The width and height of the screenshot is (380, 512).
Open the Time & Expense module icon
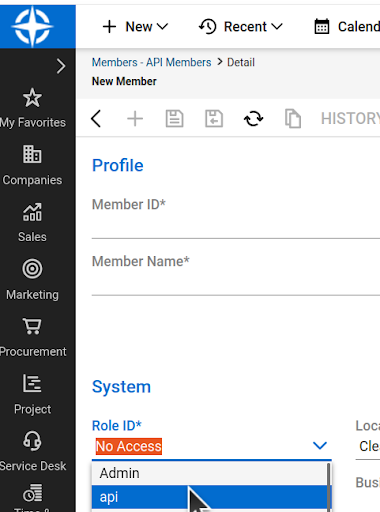click(x=32, y=493)
